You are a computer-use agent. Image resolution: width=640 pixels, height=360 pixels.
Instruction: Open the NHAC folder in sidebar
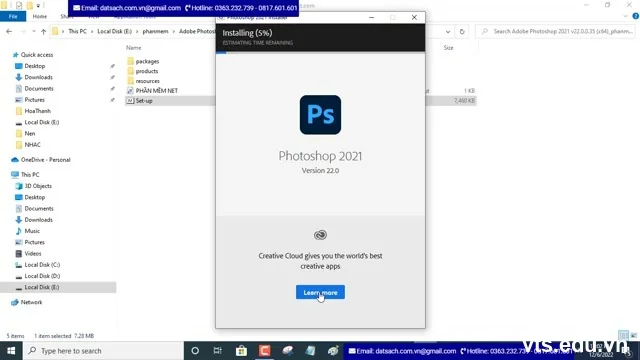(x=32, y=144)
